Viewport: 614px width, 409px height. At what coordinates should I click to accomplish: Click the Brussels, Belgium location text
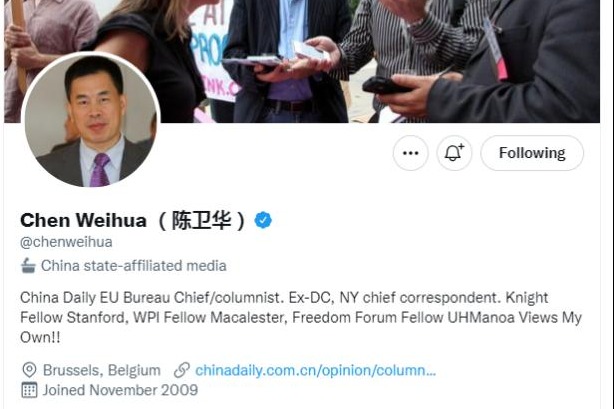[102, 370]
